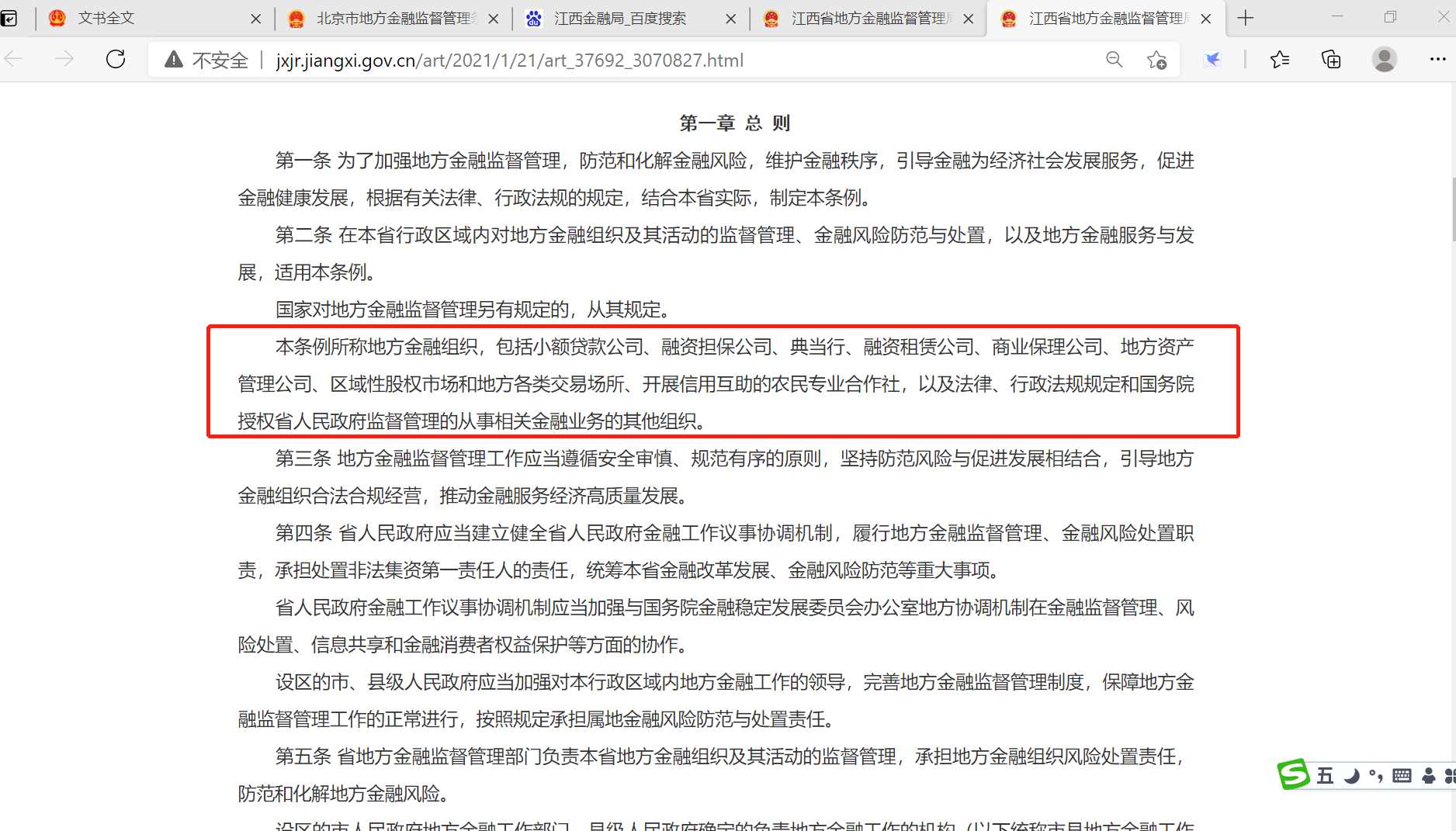Open Settings and more menu
The width and height of the screenshot is (1456, 831).
tap(1437, 60)
